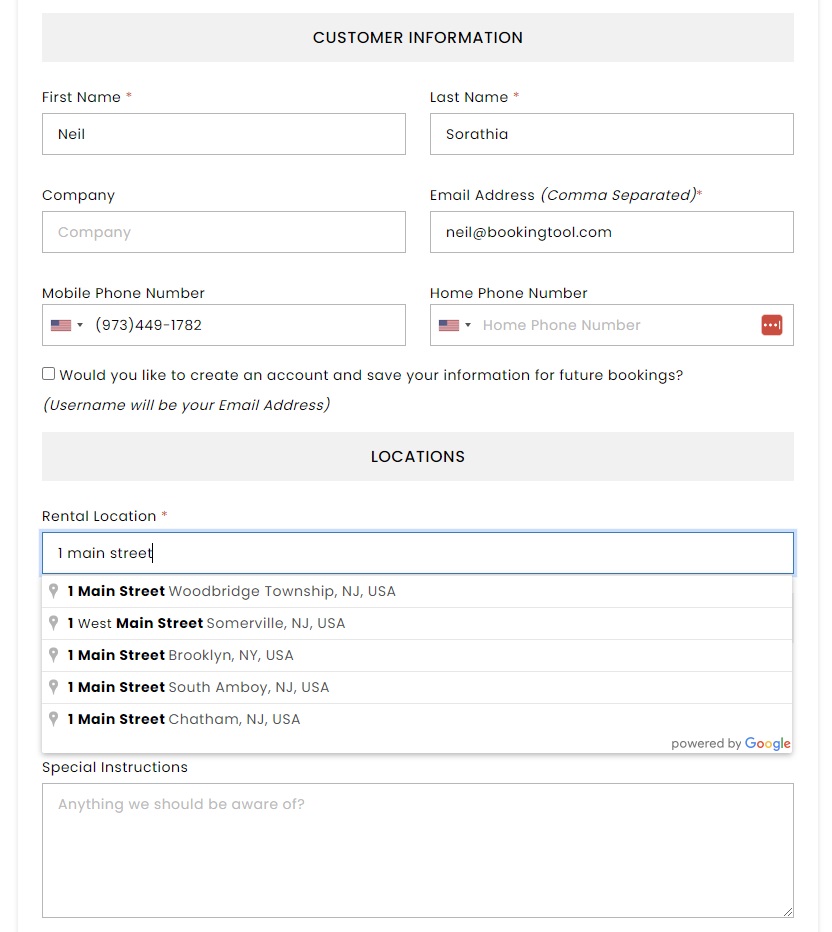Click the map pin icon beside Woodbridge Township suggestion

[53, 591]
